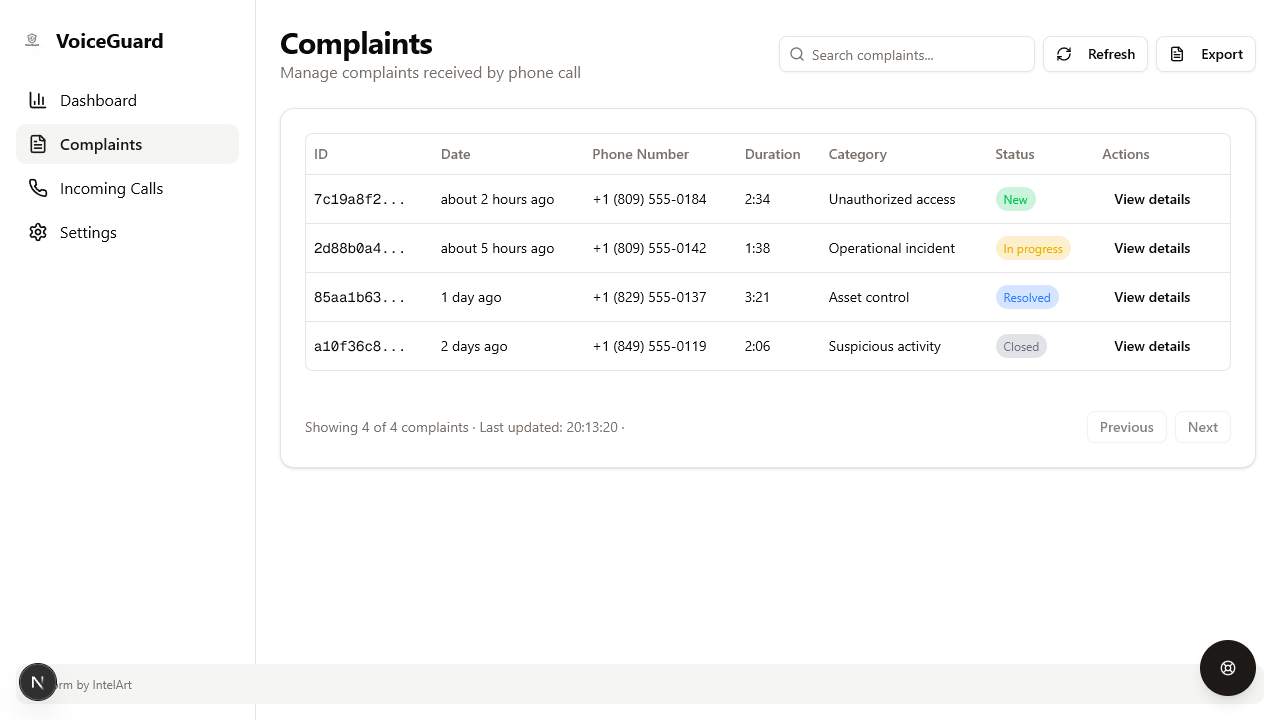Screen dimensions: 1280x720
Task: Click the Refresh button
Action: [x=1095, y=54]
